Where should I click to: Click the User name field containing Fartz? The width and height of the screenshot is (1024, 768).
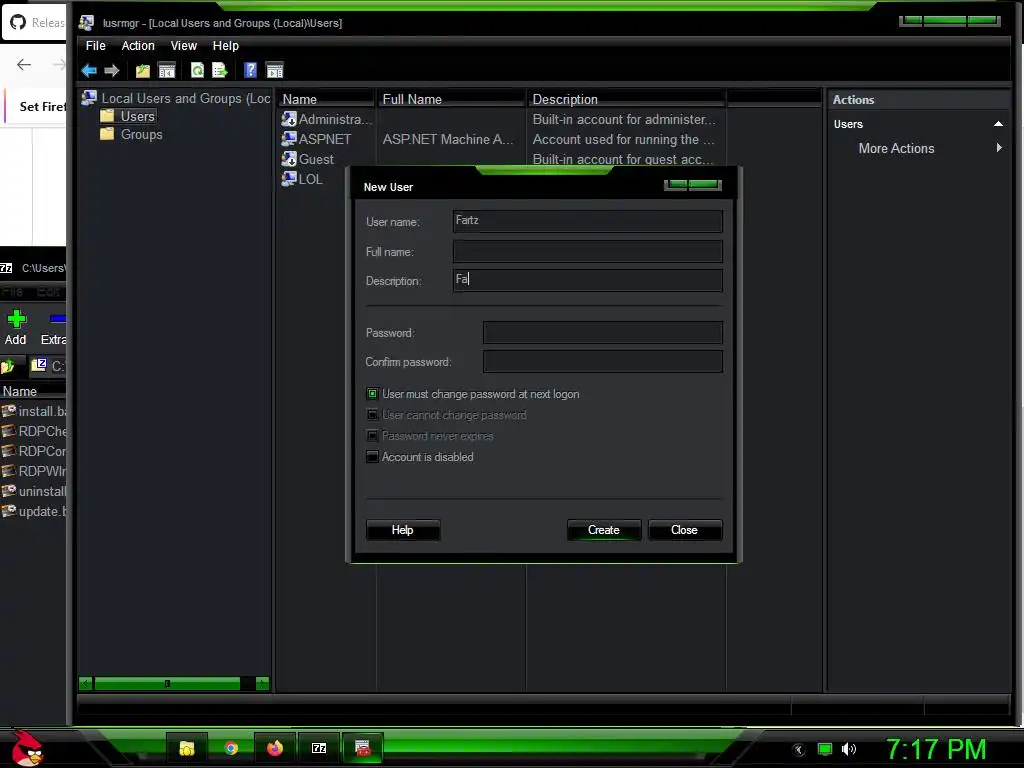point(588,221)
